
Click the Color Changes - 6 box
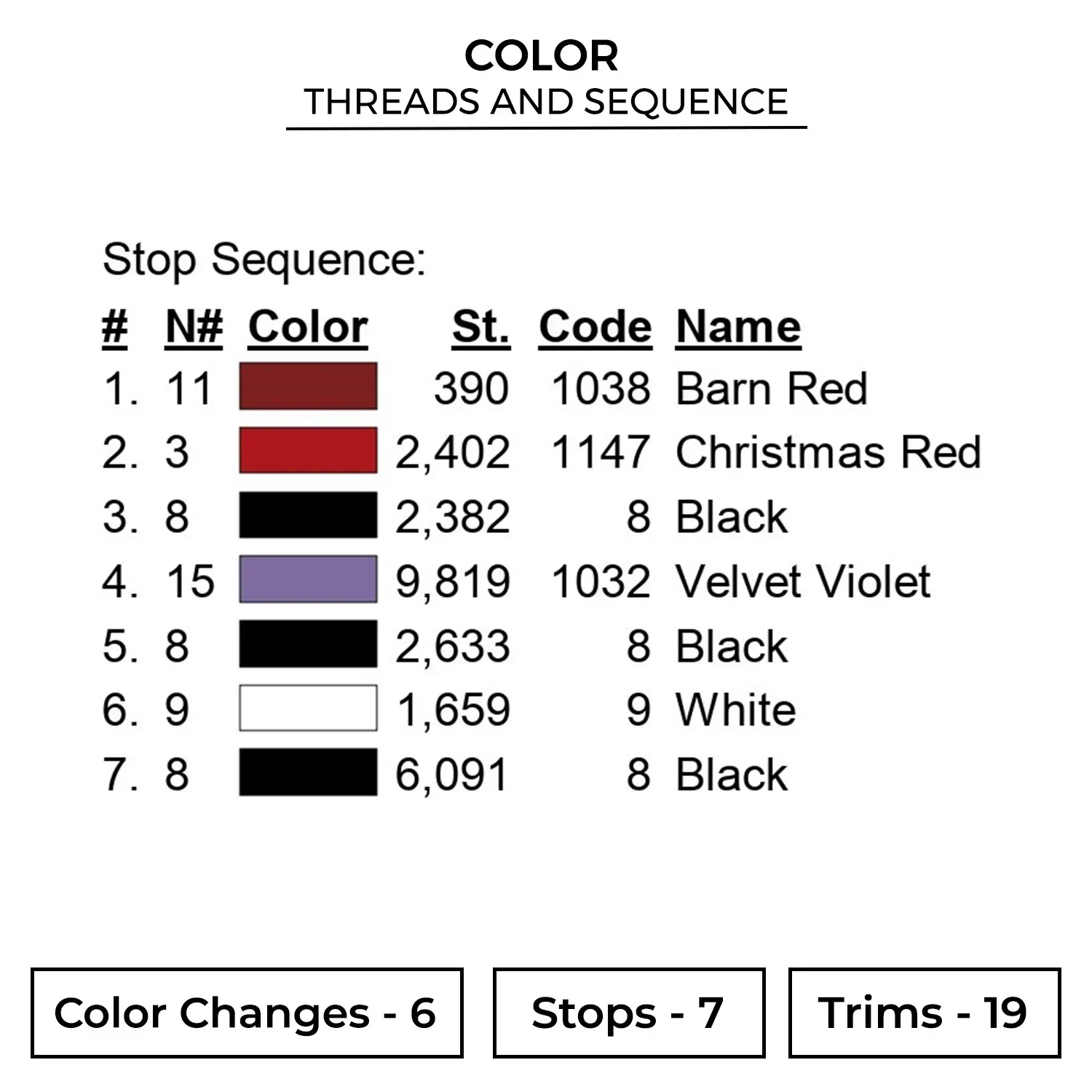coord(247,1013)
